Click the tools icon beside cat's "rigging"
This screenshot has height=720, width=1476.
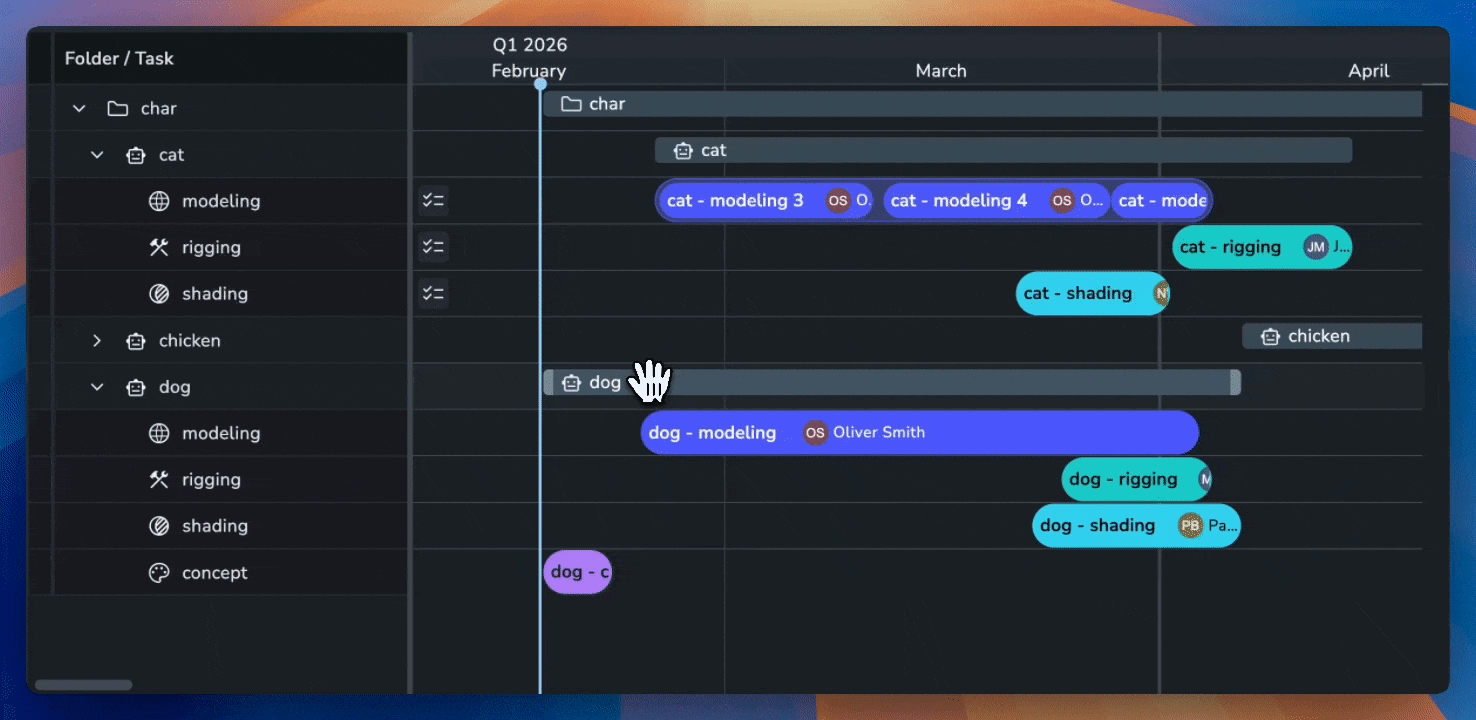(158, 247)
